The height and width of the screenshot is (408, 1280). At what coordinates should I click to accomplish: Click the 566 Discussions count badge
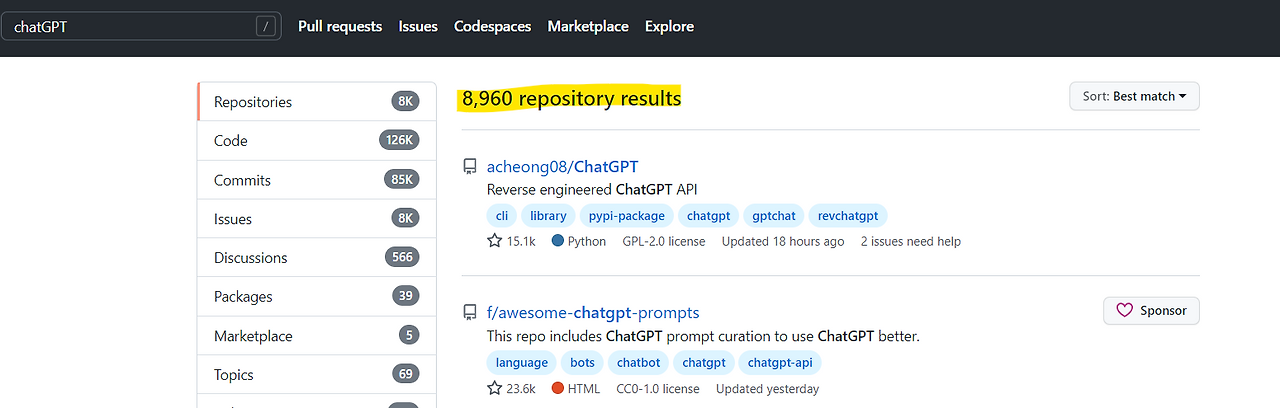pyautogui.click(x=402, y=258)
